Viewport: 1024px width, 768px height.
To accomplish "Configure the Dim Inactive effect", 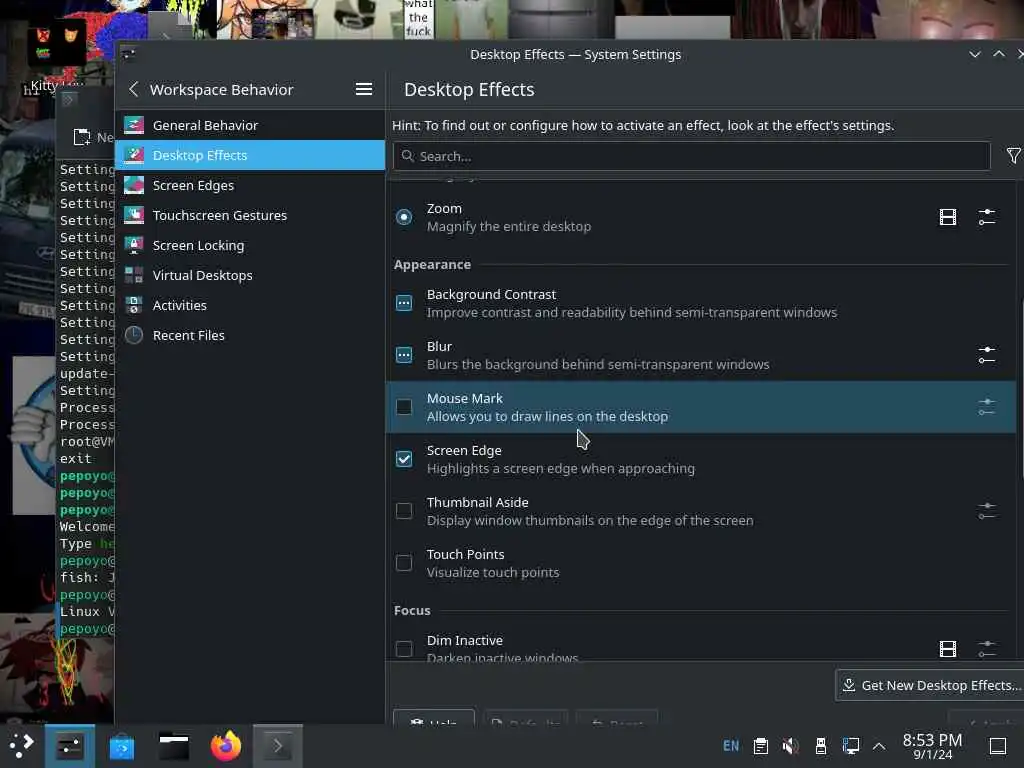I will [x=987, y=648].
